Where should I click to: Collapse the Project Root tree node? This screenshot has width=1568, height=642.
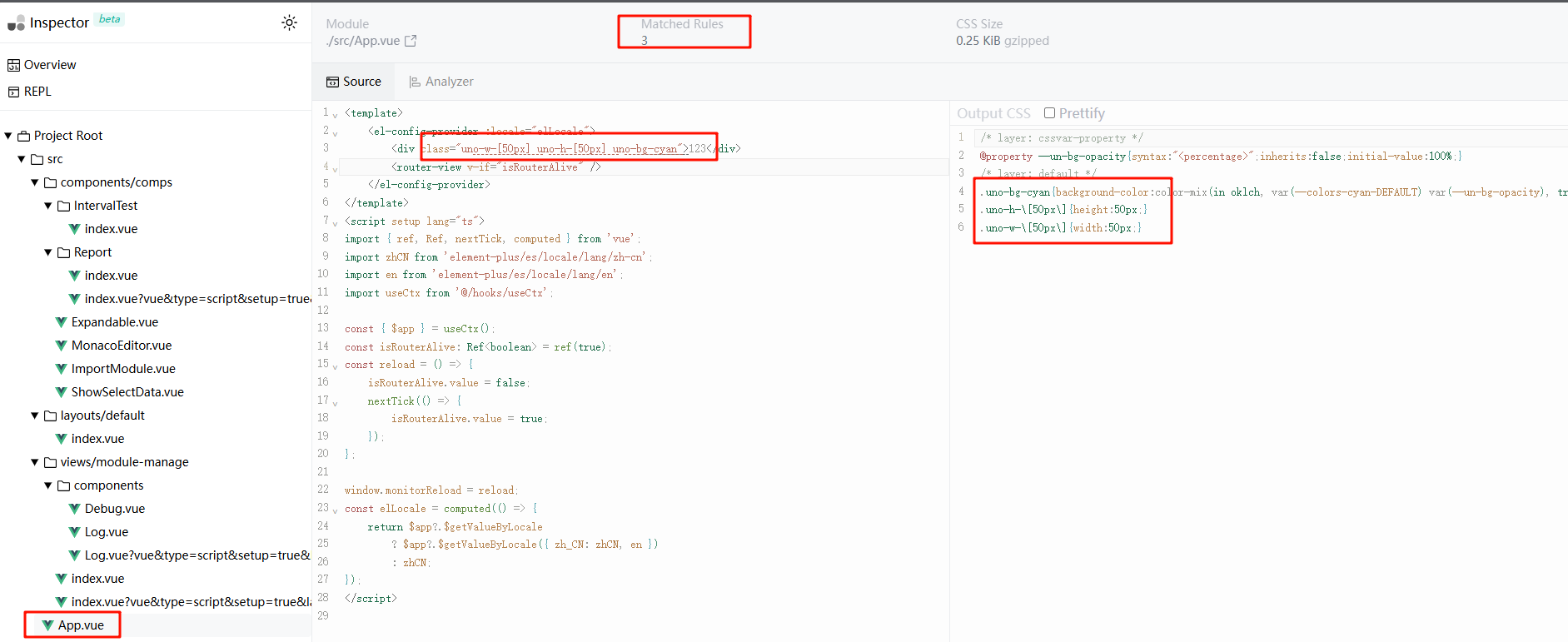coord(8,136)
